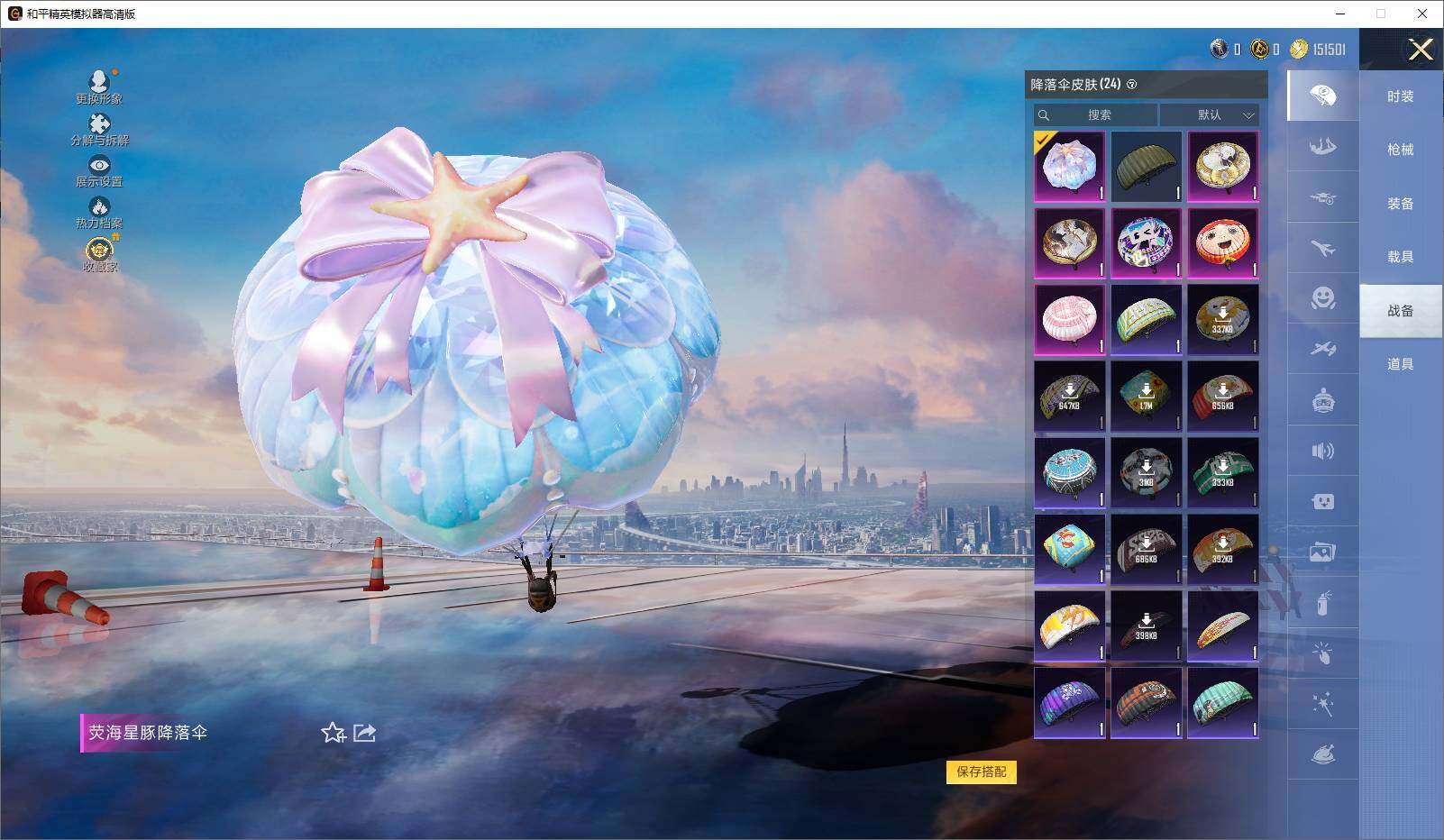Close the wardrobe with X icon

click(1421, 50)
